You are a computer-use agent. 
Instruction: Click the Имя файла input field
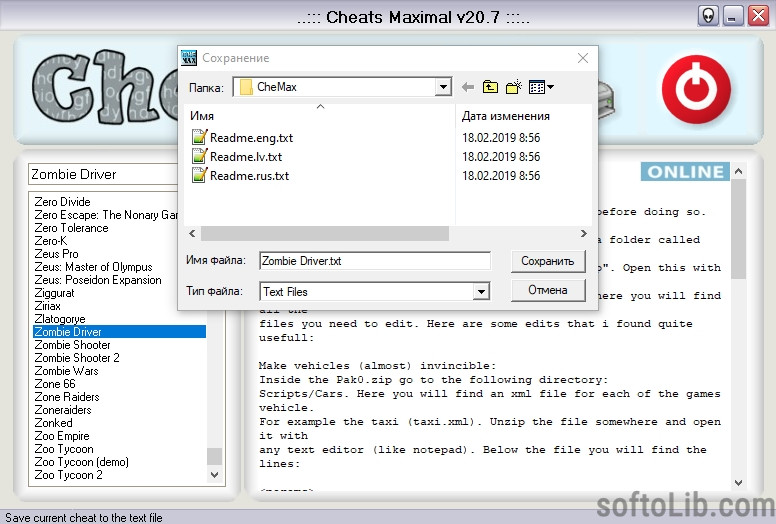coord(375,261)
